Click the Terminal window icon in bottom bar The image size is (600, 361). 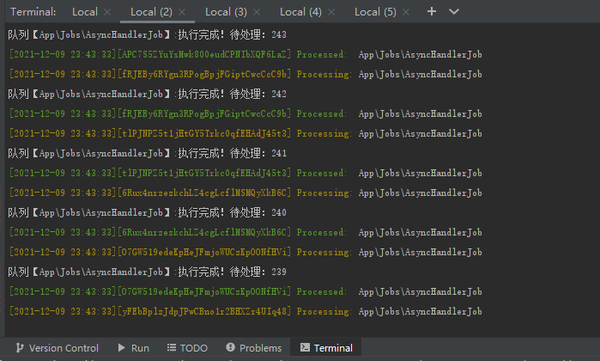pyautogui.click(x=305, y=347)
